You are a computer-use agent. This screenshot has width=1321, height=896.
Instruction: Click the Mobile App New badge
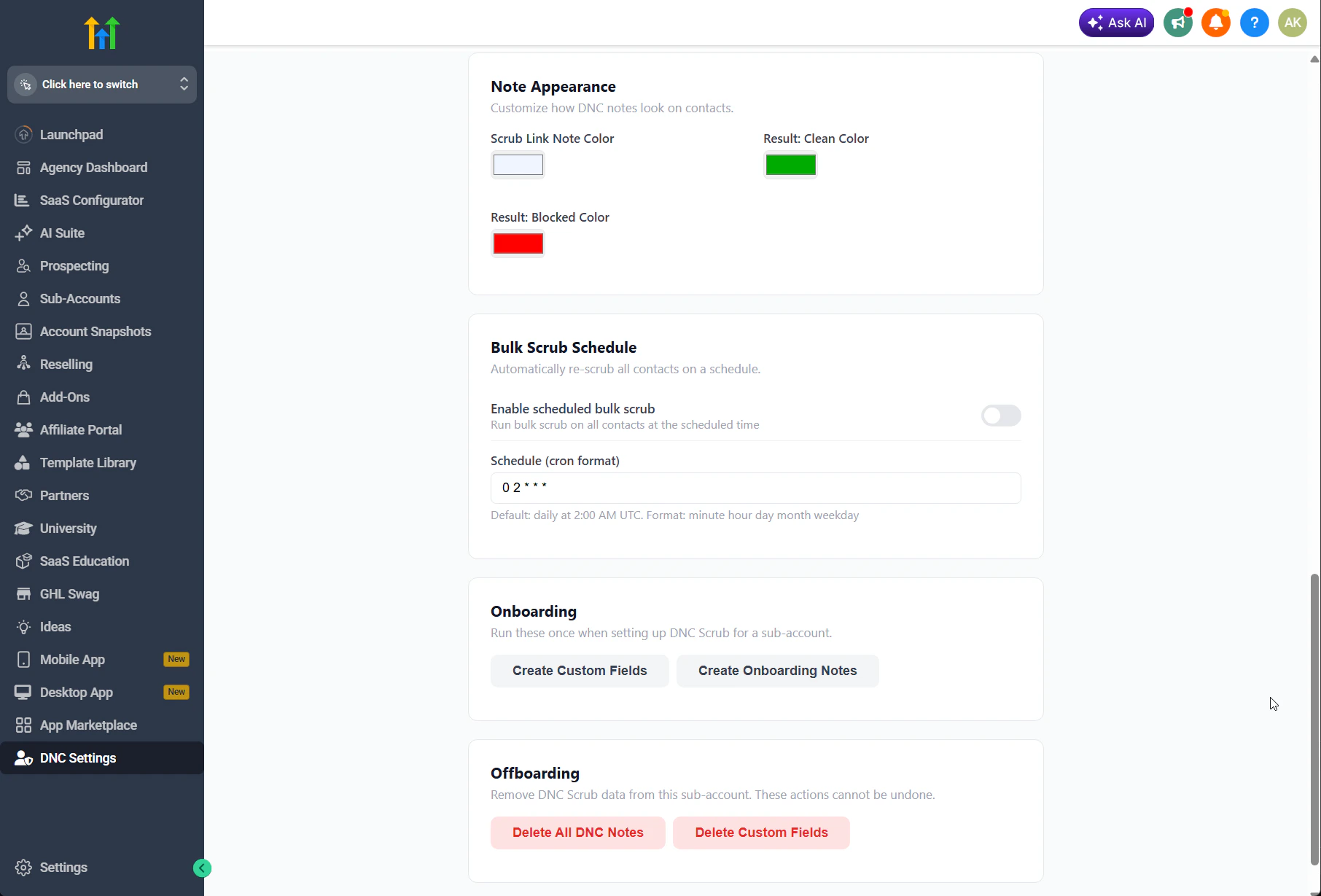[x=176, y=659]
